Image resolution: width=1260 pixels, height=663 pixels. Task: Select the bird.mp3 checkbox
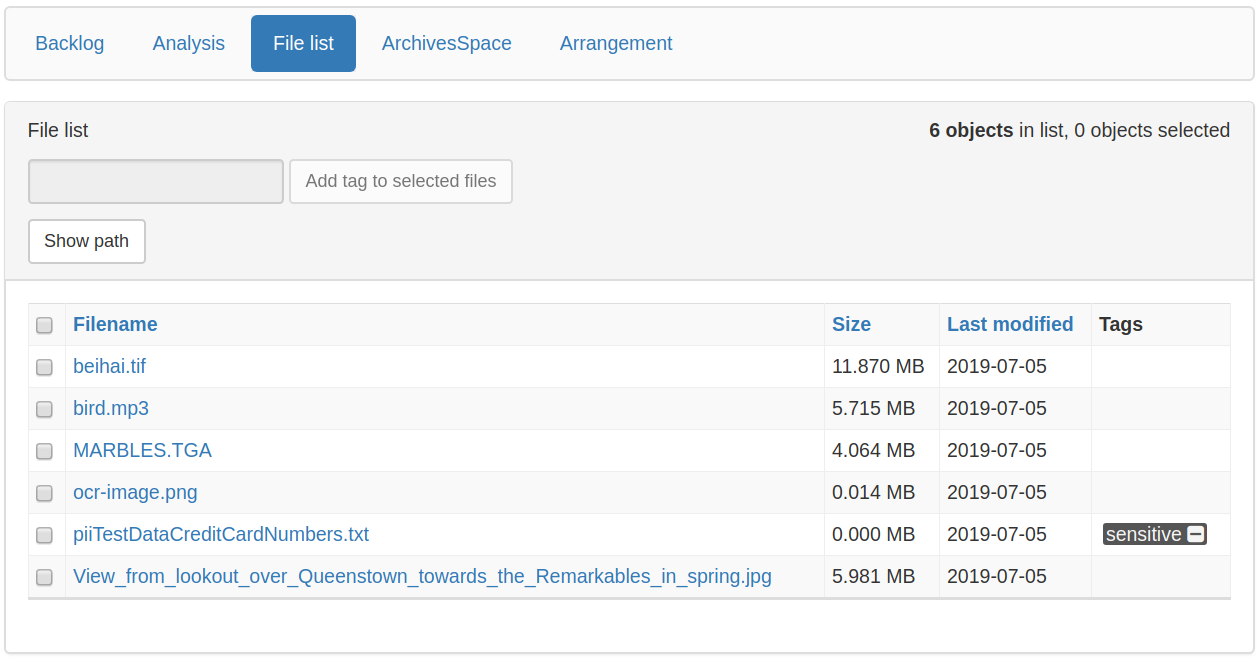(44, 409)
